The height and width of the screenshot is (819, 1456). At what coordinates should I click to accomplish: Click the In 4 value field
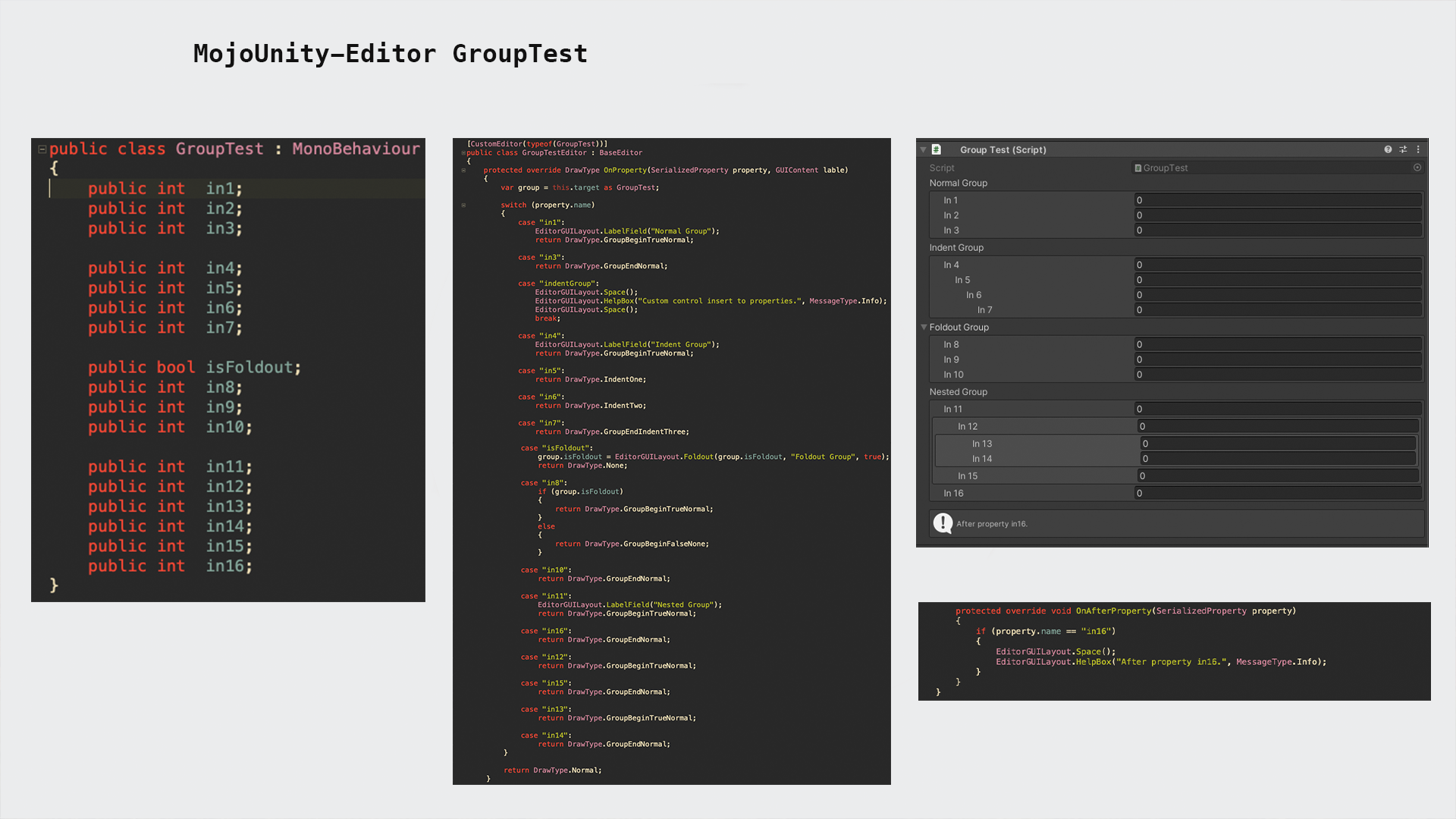click(x=1278, y=265)
